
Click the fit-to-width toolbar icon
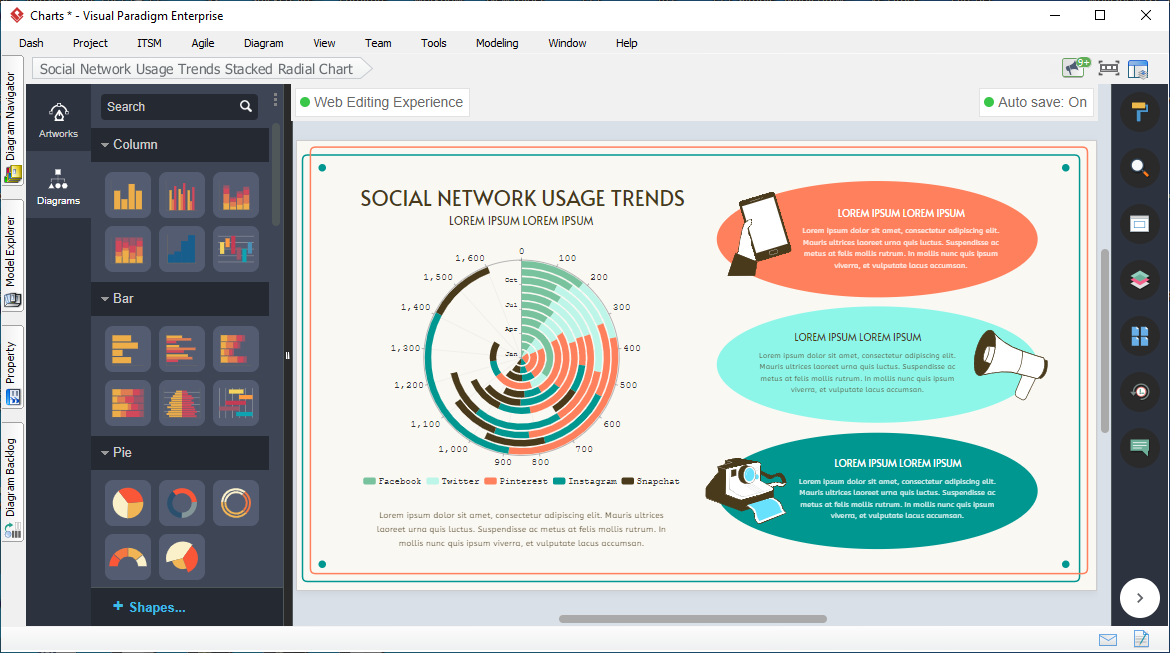tap(1109, 69)
